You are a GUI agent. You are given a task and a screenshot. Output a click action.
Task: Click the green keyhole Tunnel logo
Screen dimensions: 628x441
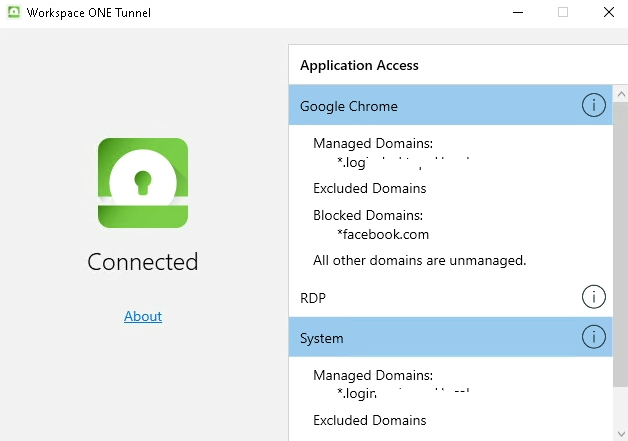(x=143, y=183)
